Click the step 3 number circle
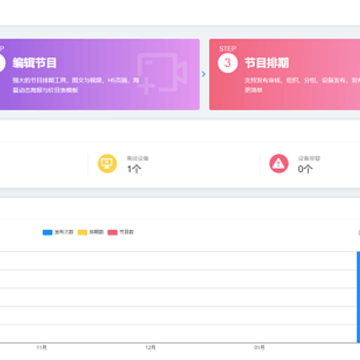This screenshot has width=360, height=360. (227, 63)
